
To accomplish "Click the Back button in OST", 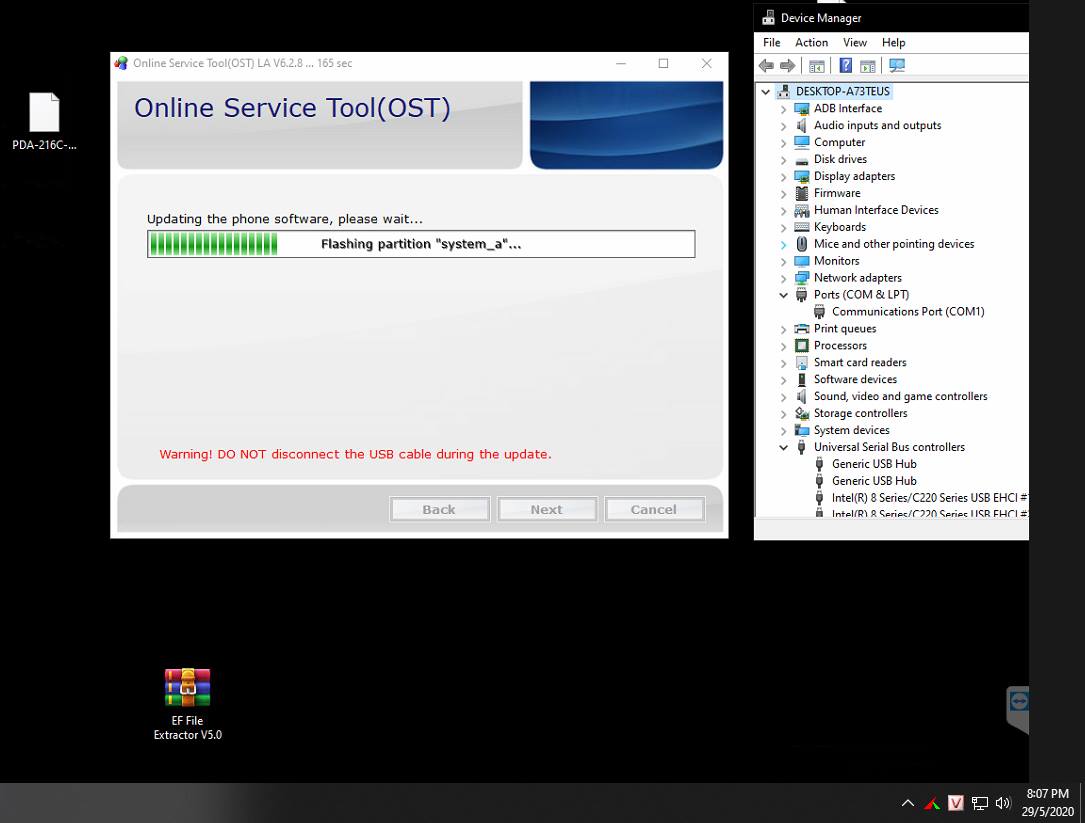I will pyautogui.click(x=439, y=509).
